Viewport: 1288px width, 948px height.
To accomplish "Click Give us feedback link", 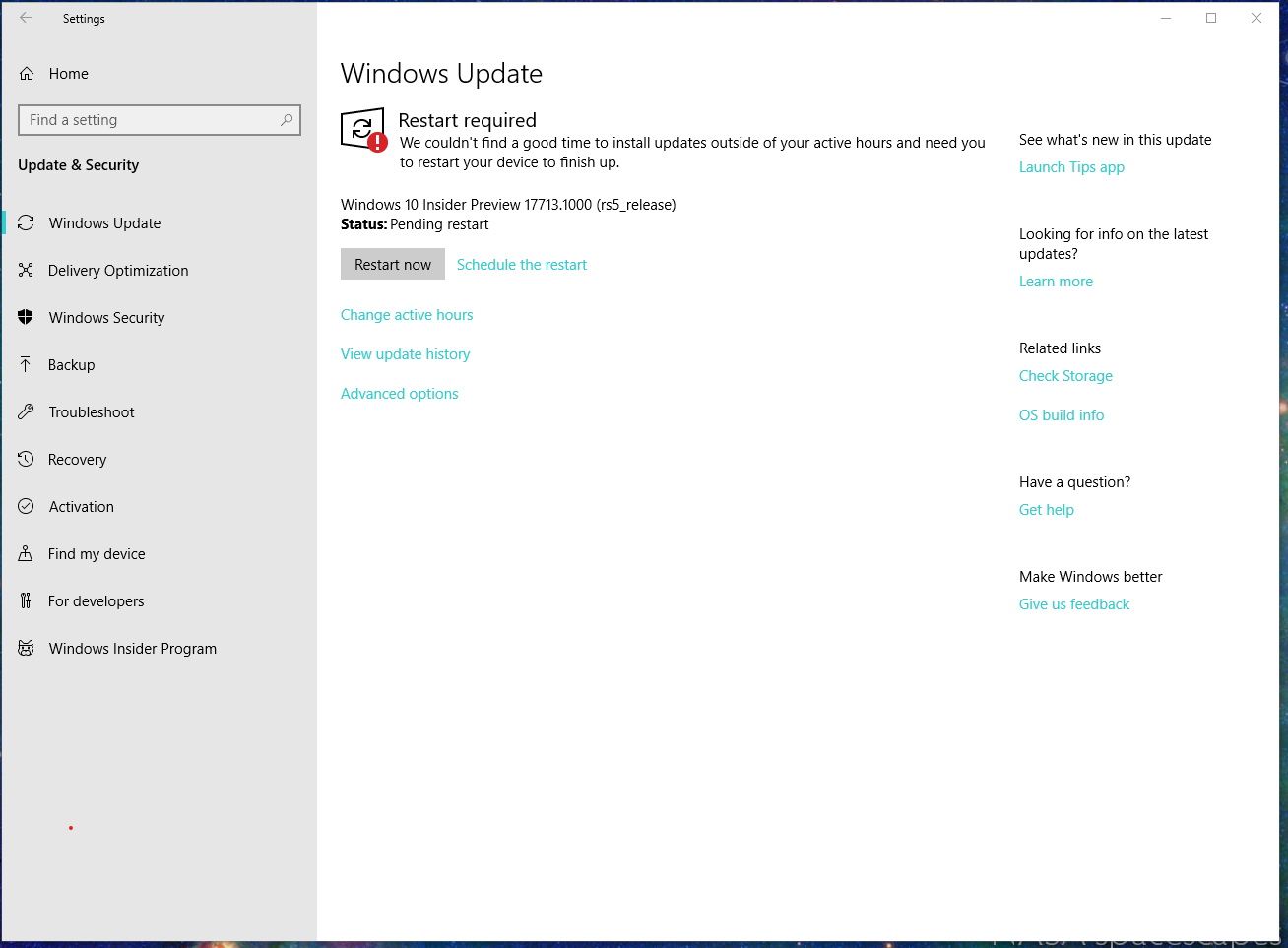I will pyautogui.click(x=1074, y=604).
